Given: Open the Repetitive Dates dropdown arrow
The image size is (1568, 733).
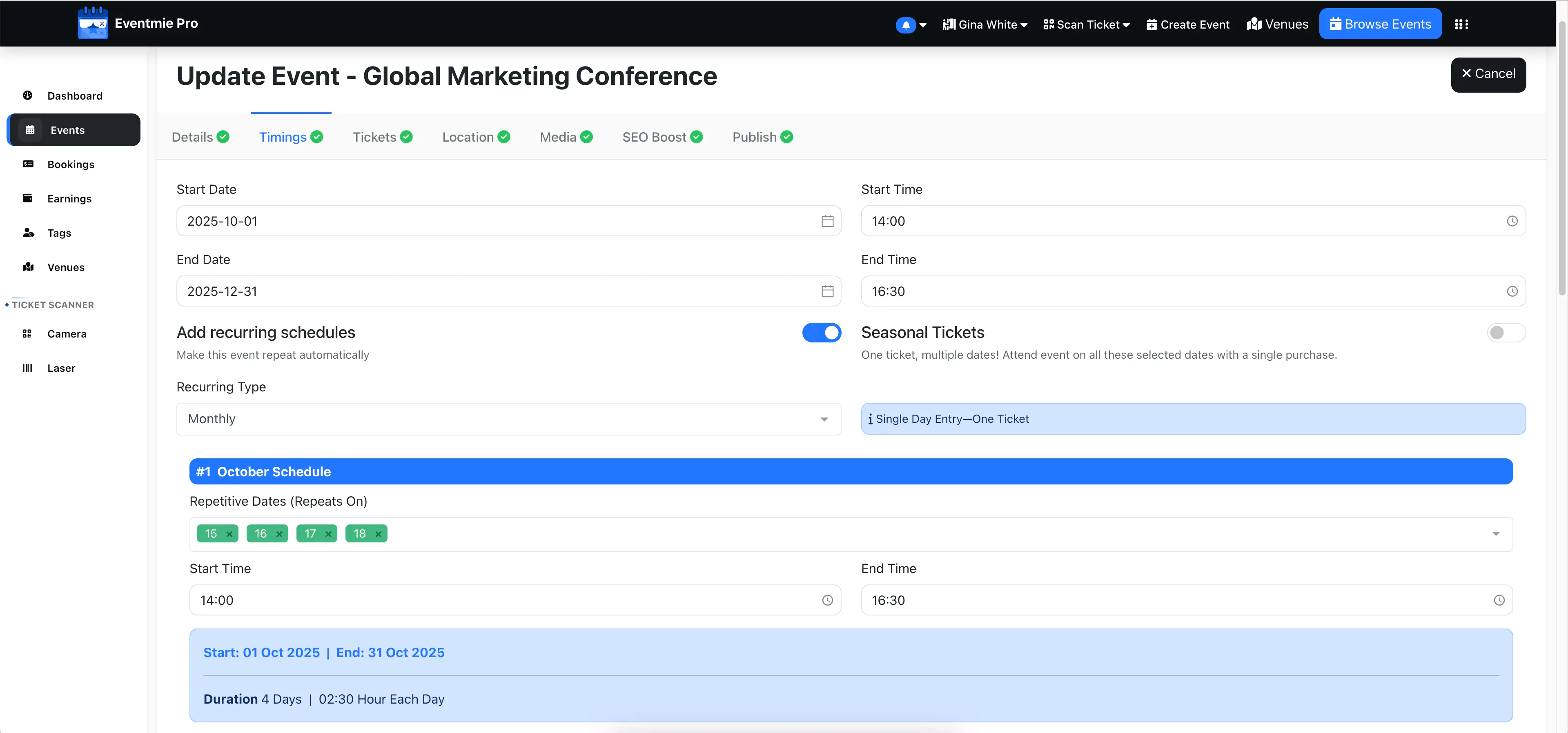Looking at the screenshot, I should click(x=1495, y=534).
